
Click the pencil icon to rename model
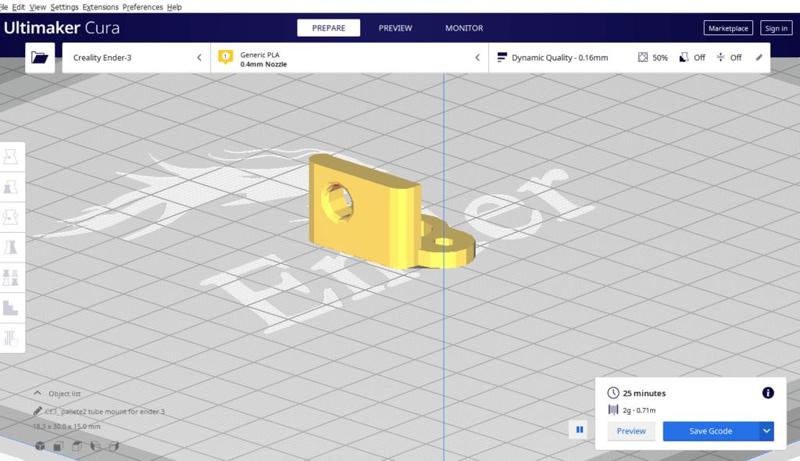click(x=37, y=411)
